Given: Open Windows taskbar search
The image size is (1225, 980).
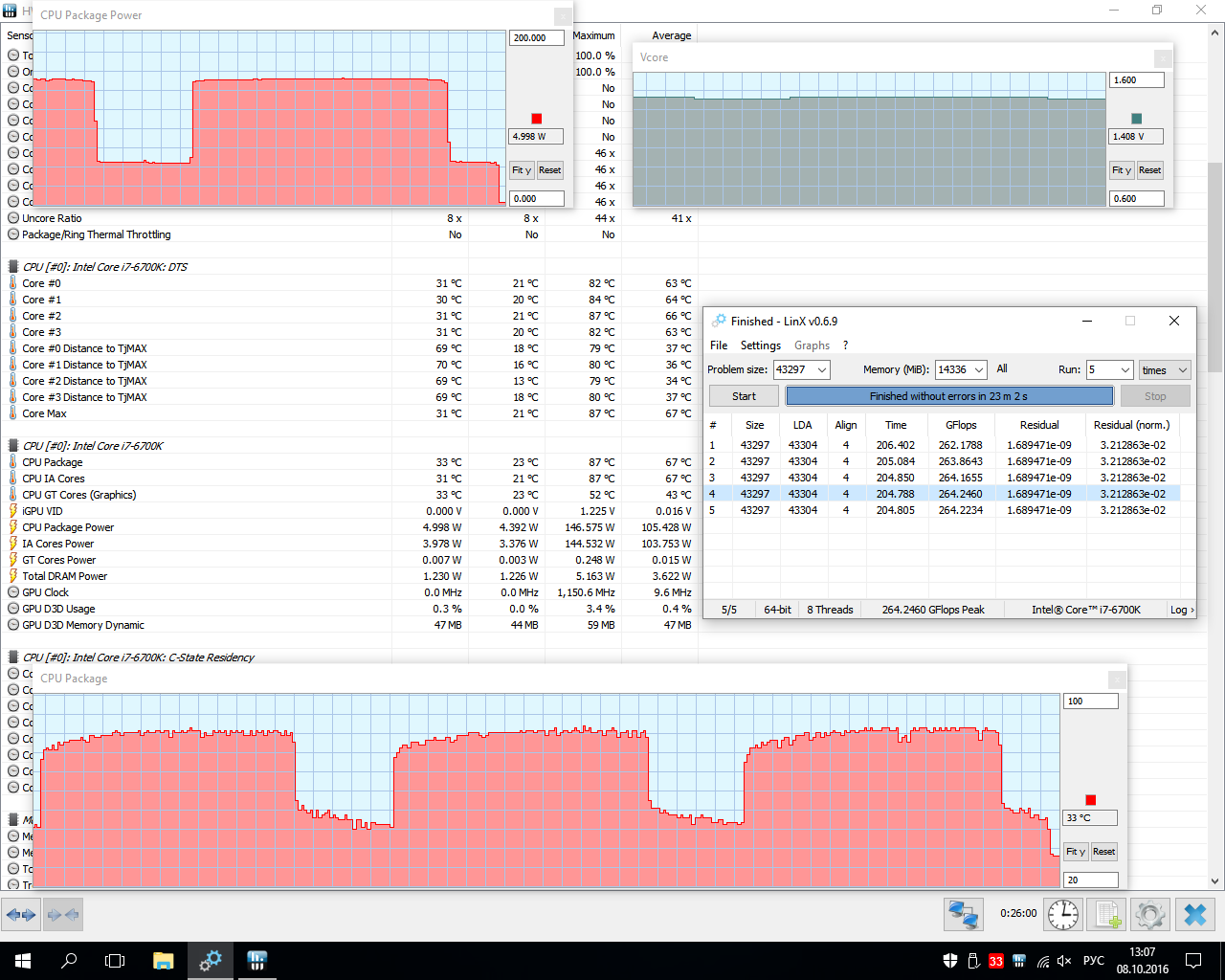Looking at the screenshot, I should (x=69, y=961).
